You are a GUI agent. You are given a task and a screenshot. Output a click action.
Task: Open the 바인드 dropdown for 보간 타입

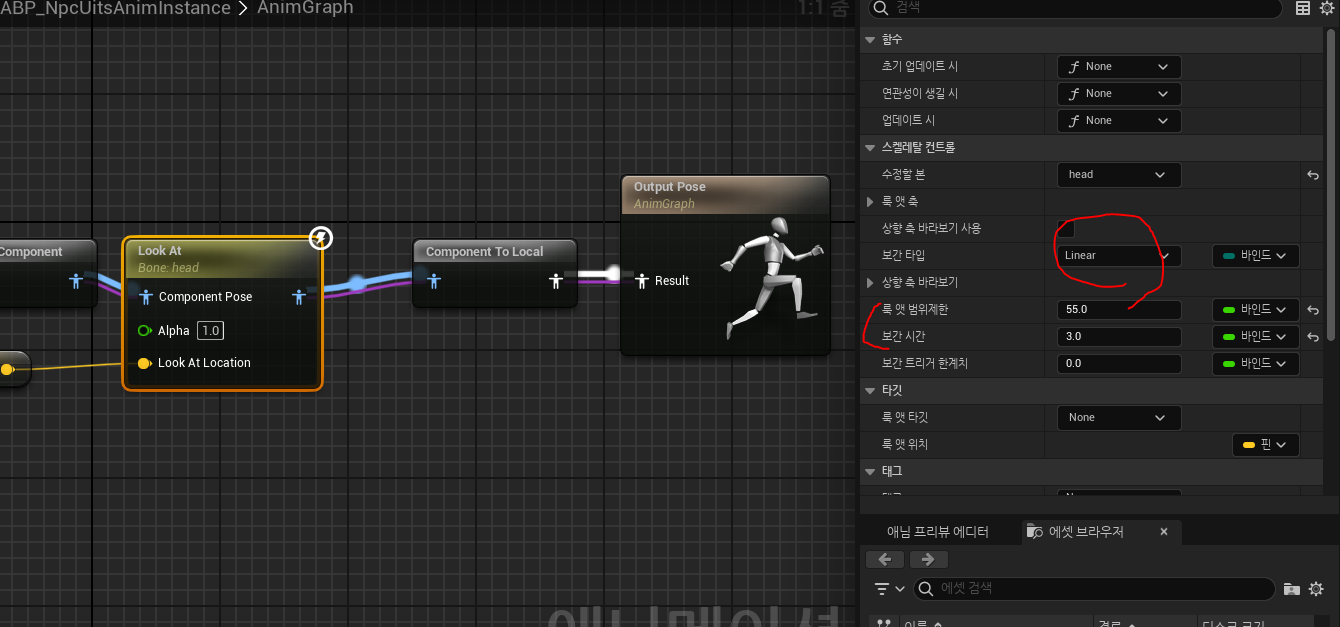tap(1255, 255)
